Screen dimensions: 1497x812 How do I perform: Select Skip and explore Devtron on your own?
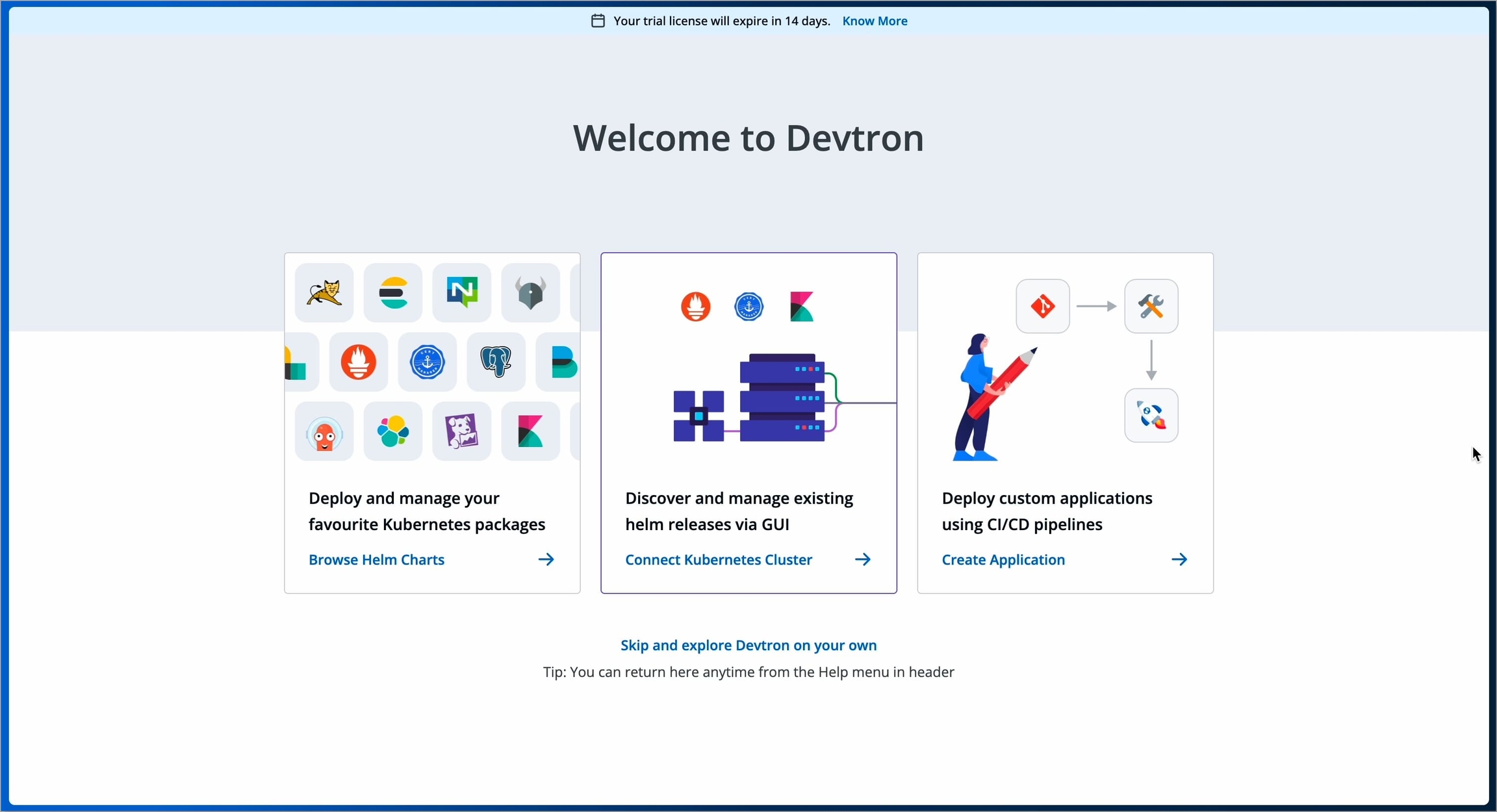point(748,645)
